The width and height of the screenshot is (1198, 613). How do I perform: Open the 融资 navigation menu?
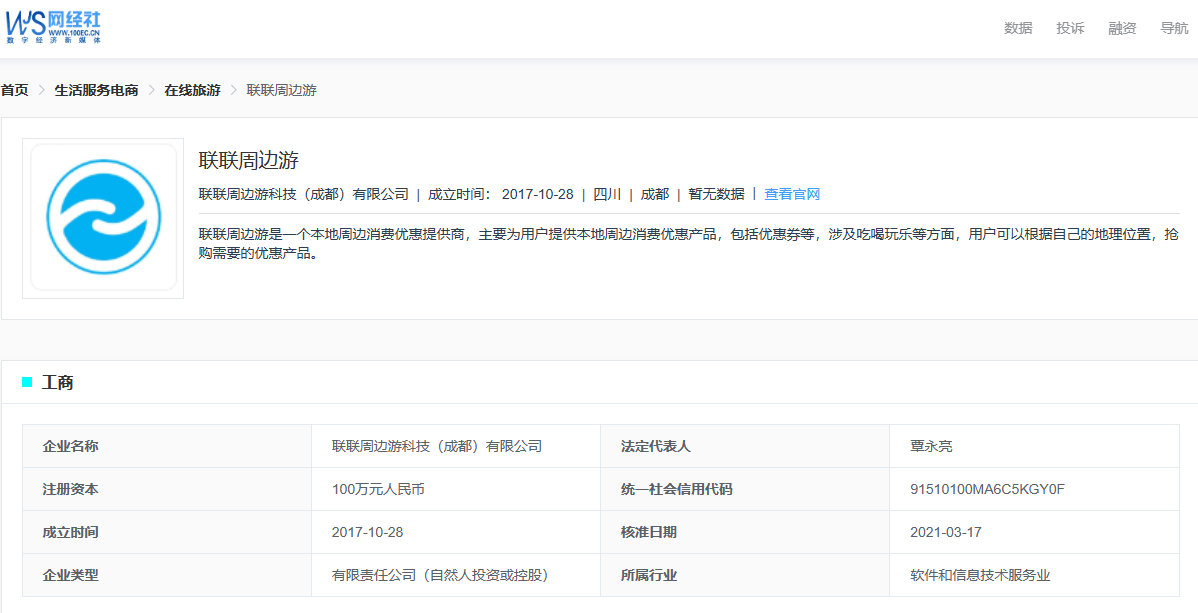point(1122,28)
